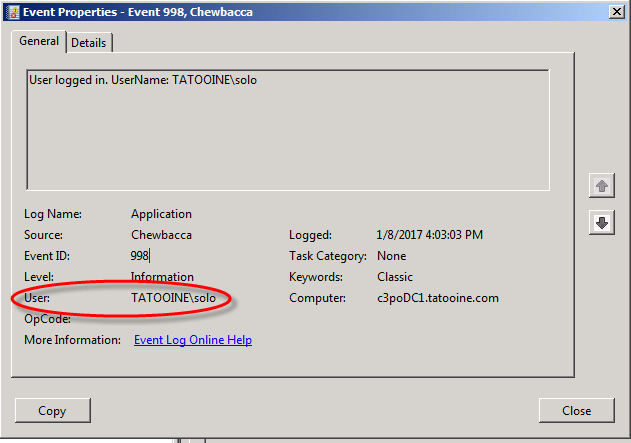Click the User value TATOOINE\solo
This screenshot has height=443, width=631.
pos(173,298)
